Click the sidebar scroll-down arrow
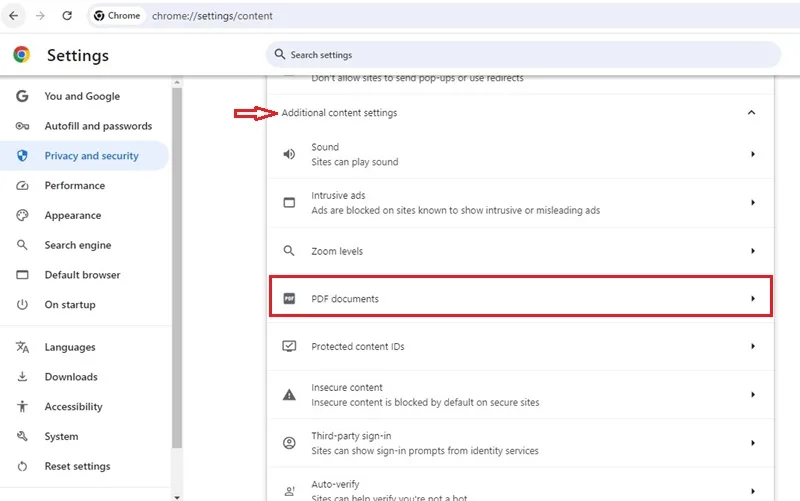The height and width of the screenshot is (501, 800). click(x=177, y=497)
